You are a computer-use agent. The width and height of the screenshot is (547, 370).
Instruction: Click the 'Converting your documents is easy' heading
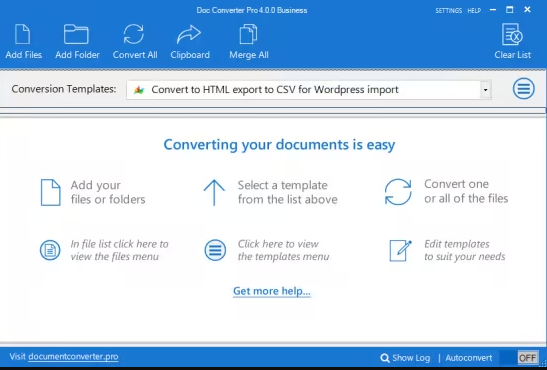(279, 144)
